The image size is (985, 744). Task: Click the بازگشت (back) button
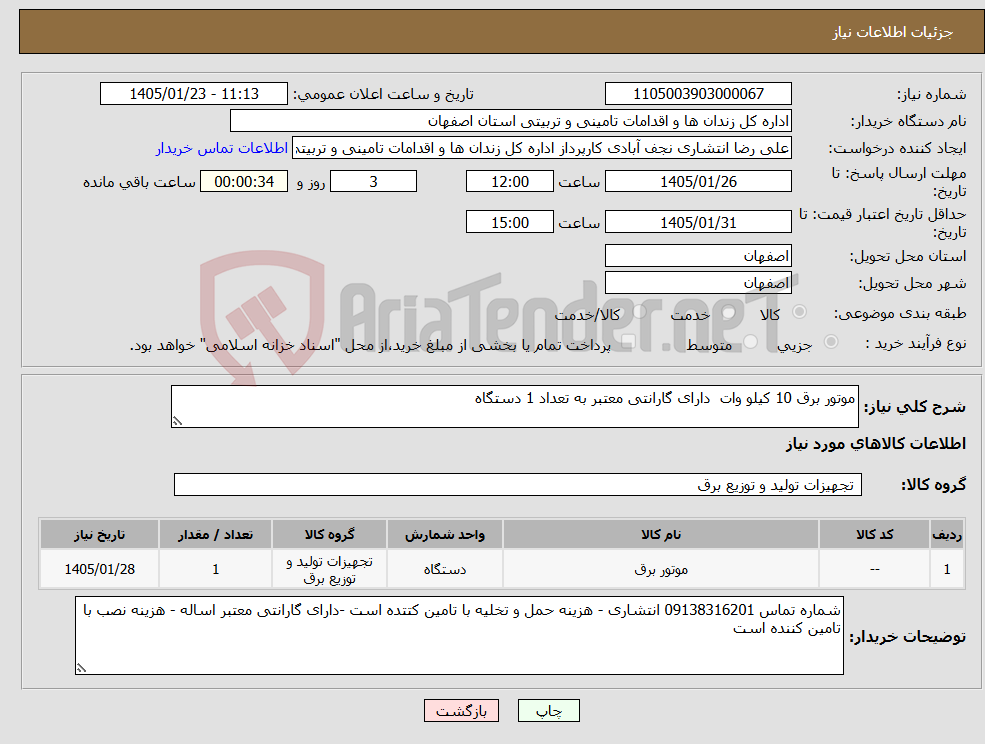click(x=461, y=711)
